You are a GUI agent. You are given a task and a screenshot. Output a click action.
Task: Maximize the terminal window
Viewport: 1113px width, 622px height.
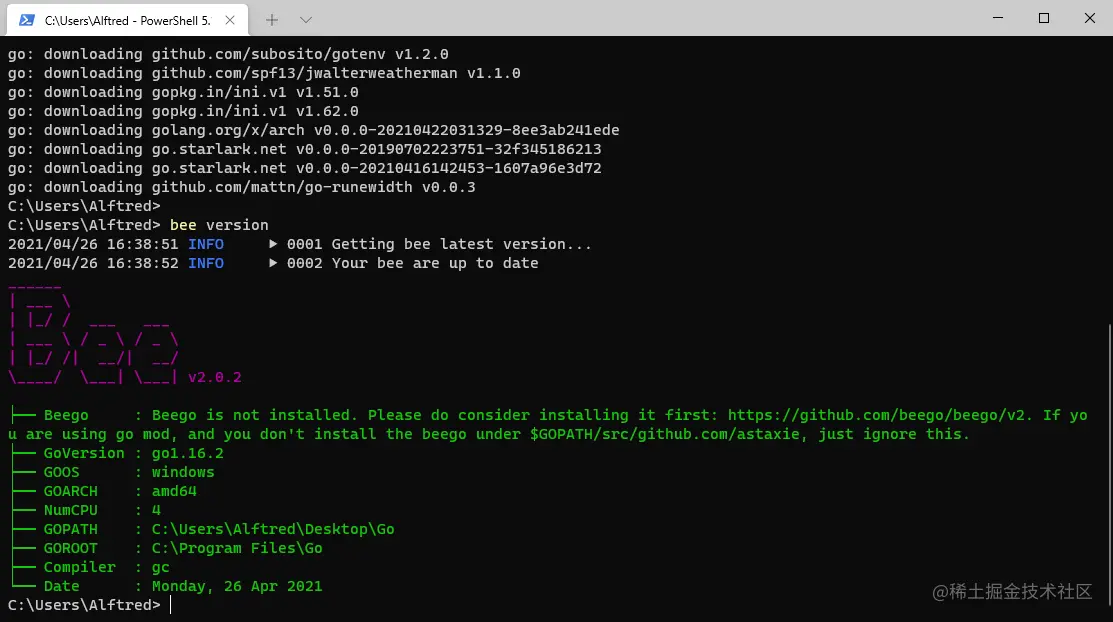coord(1043,18)
